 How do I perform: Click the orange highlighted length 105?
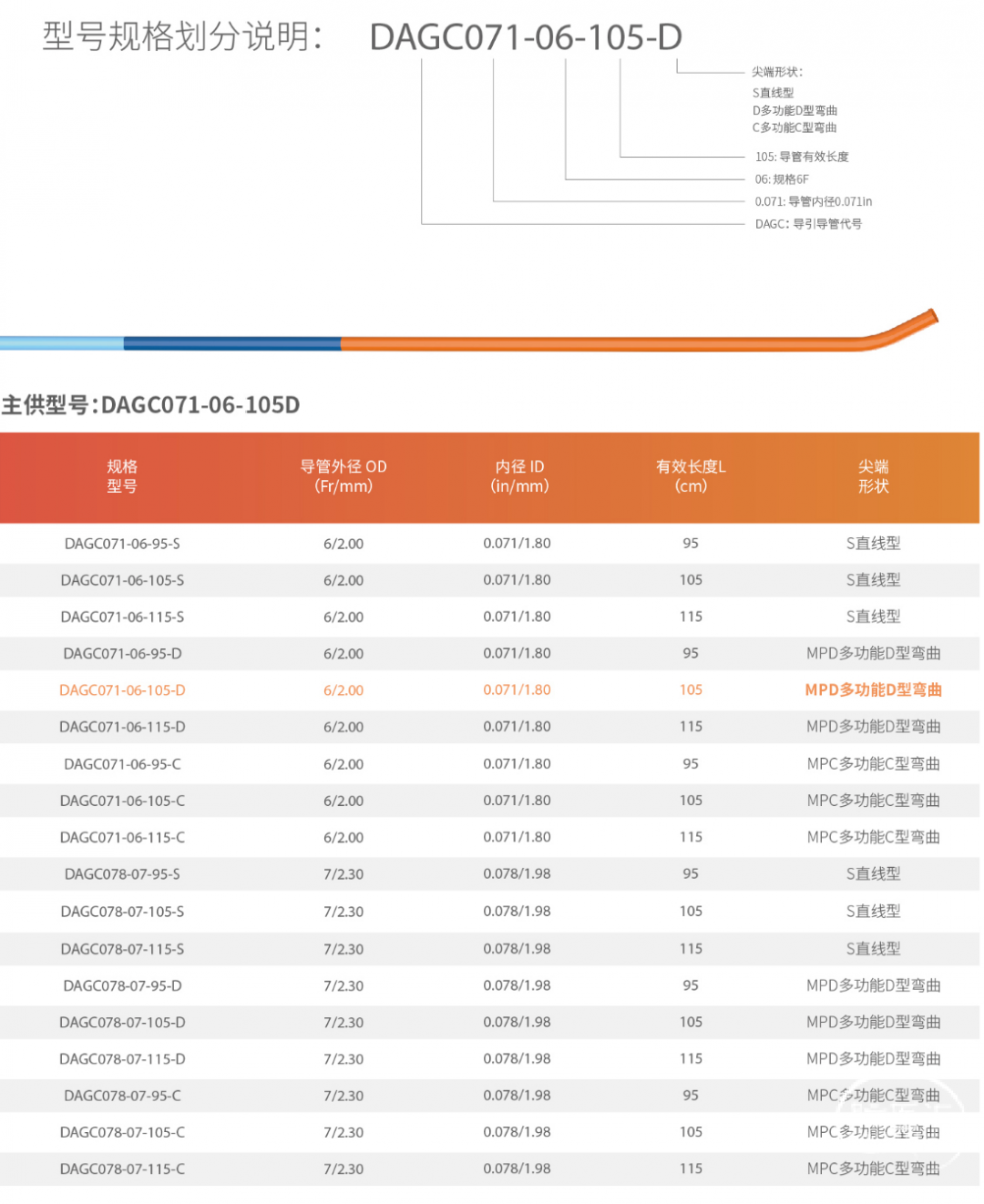(691, 689)
